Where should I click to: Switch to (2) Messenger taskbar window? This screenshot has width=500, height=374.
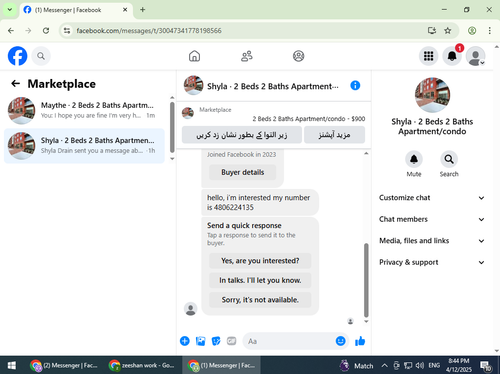64,366
